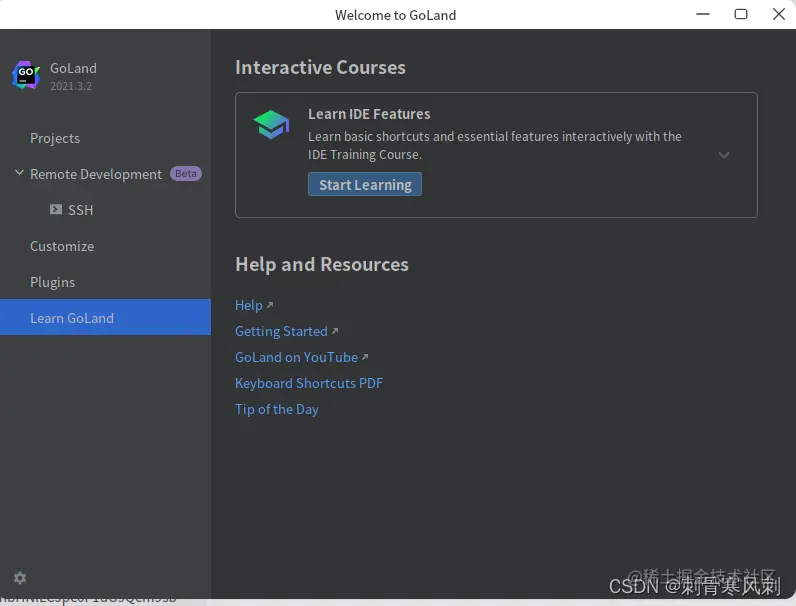Click the Start Learning button
The height and width of the screenshot is (606, 796).
tap(365, 184)
